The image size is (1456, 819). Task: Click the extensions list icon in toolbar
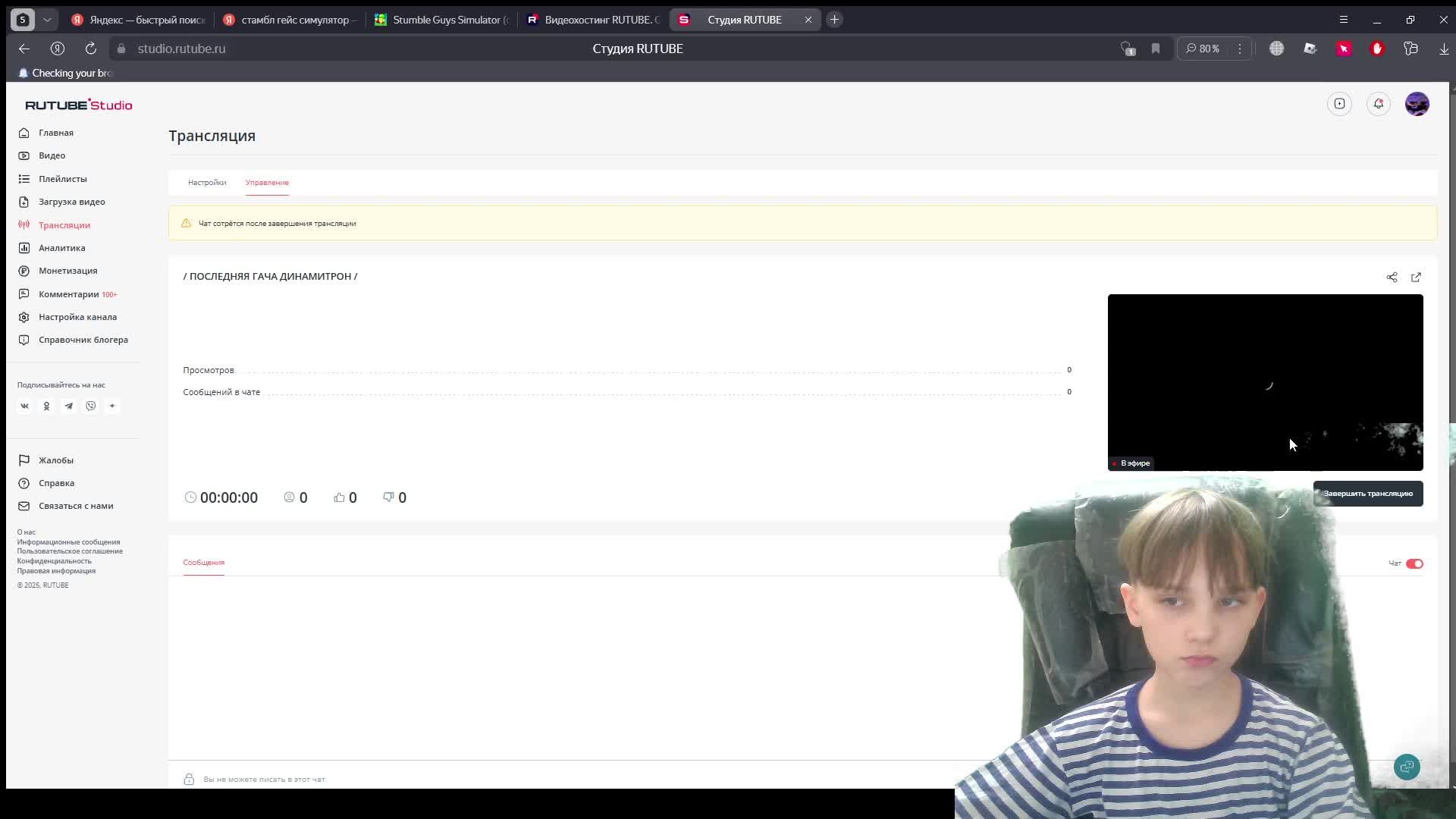click(1410, 49)
